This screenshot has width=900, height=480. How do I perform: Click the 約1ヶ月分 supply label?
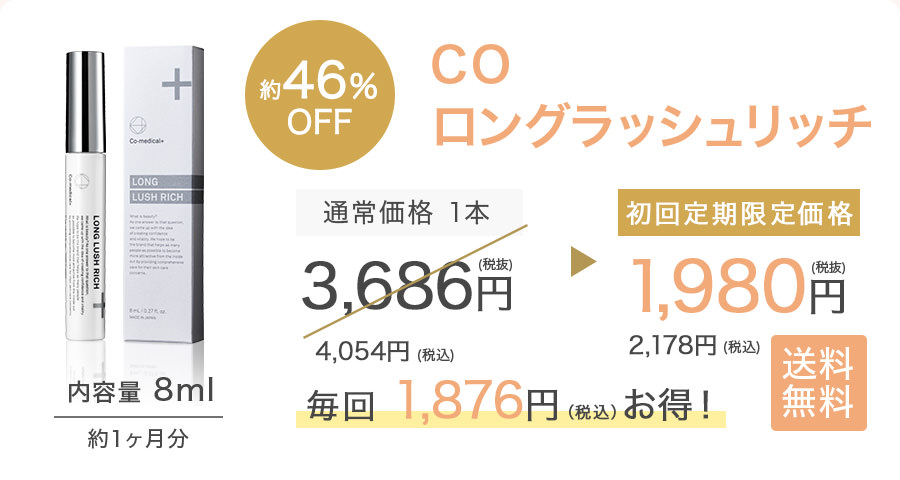(x=138, y=439)
